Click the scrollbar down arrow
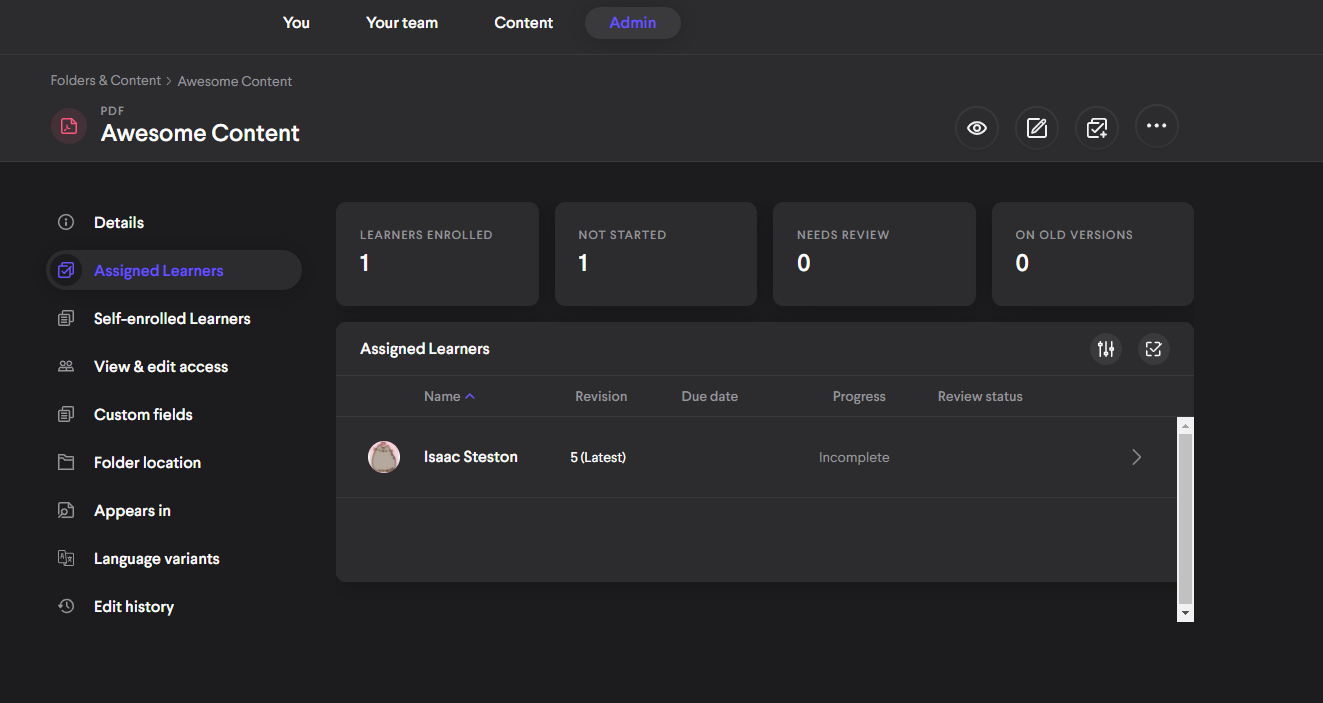The height and width of the screenshot is (703, 1323). [x=1185, y=612]
